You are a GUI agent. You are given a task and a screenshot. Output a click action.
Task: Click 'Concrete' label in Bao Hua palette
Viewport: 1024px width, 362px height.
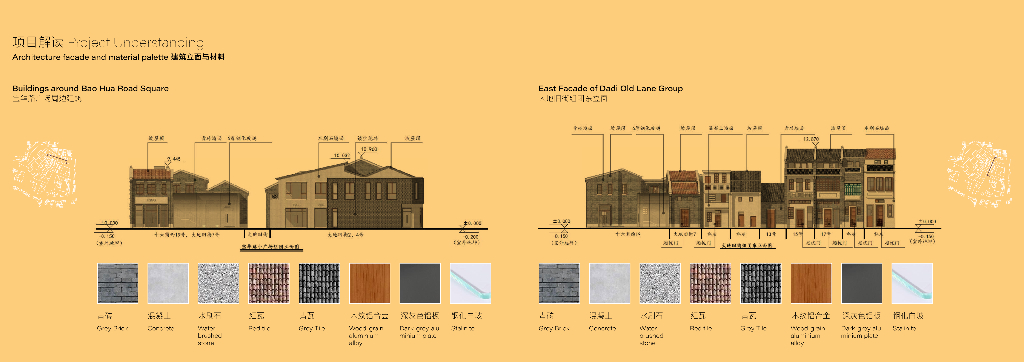click(x=161, y=328)
